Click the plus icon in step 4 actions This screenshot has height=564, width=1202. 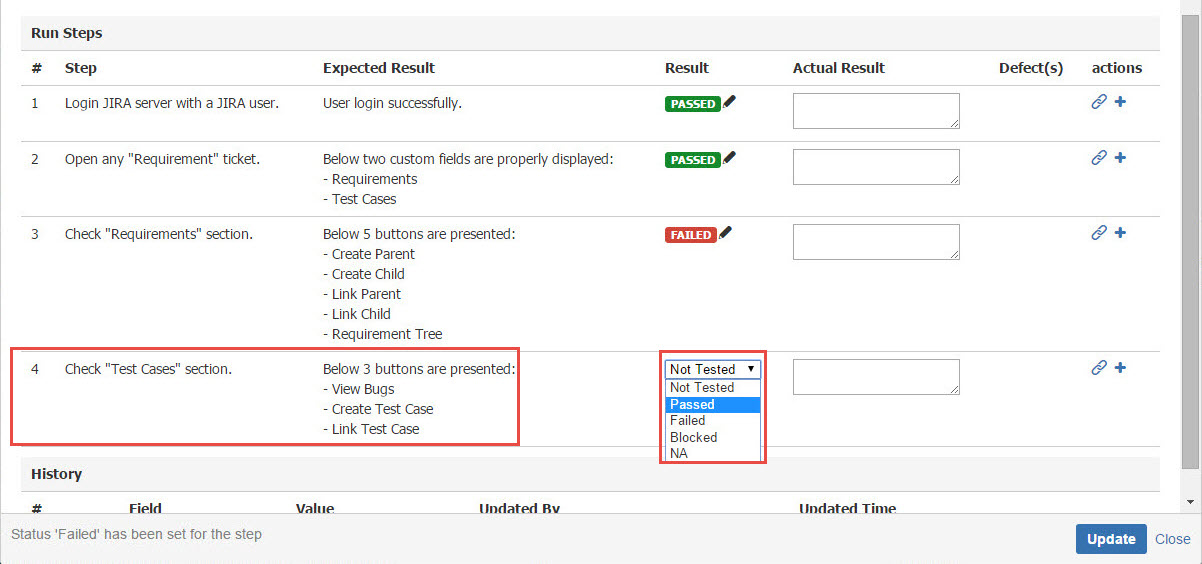coord(1120,368)
